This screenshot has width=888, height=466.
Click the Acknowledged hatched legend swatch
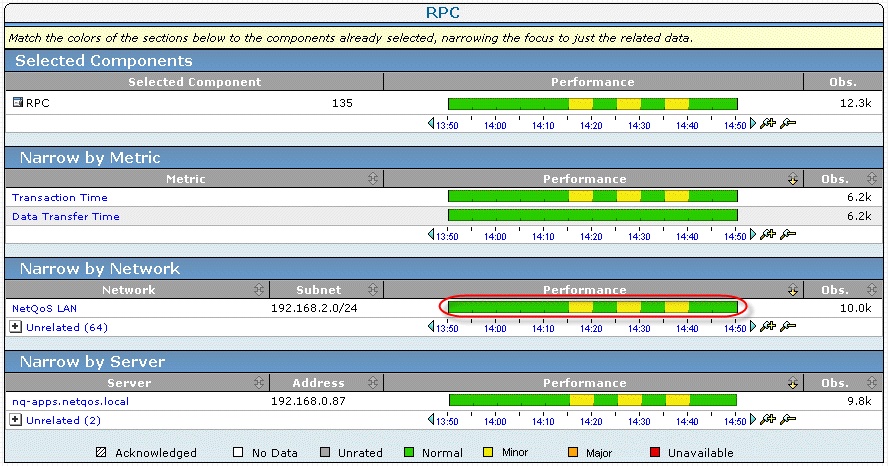coord(101,452)
